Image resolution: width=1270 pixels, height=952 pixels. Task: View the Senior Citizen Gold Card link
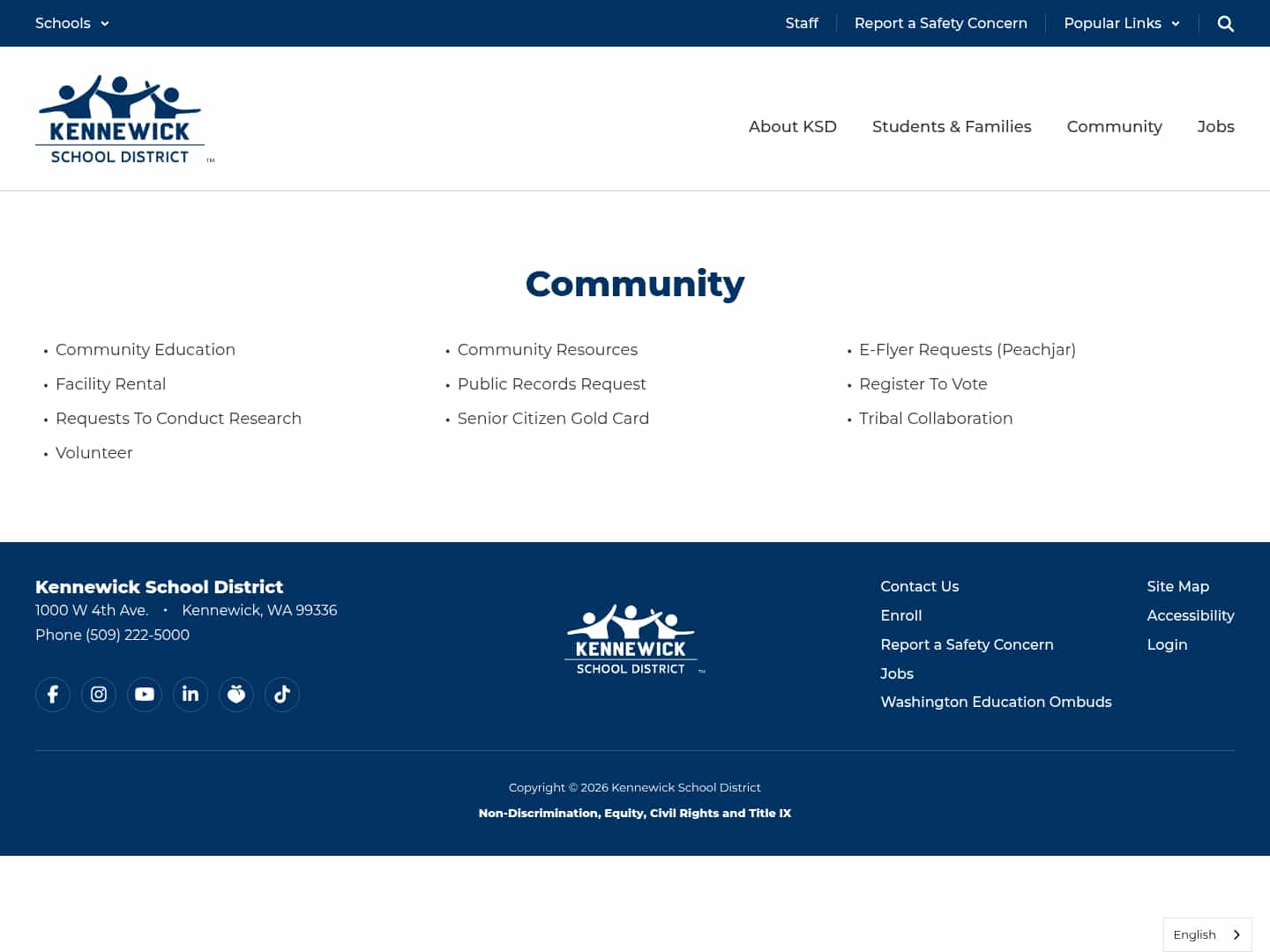(554, 418)
